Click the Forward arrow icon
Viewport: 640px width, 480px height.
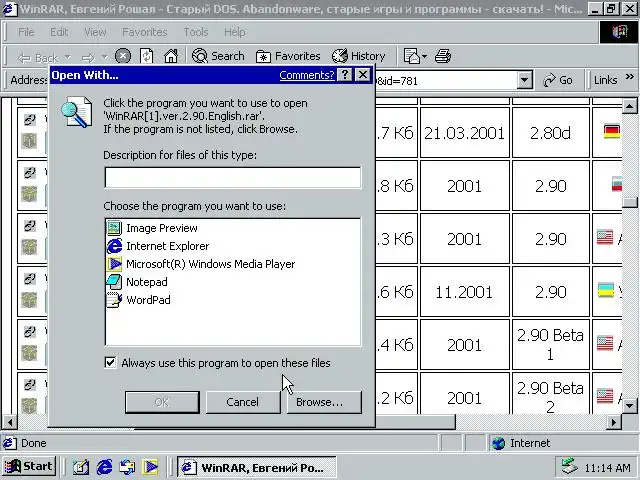click(x=88, y=58)
